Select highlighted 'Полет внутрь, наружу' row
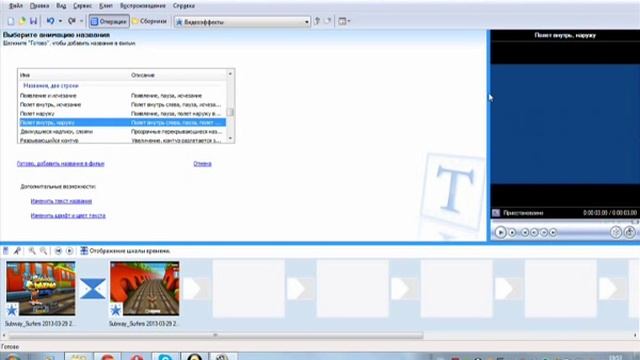This screenshot has height=360, width=640. (122, 122)
